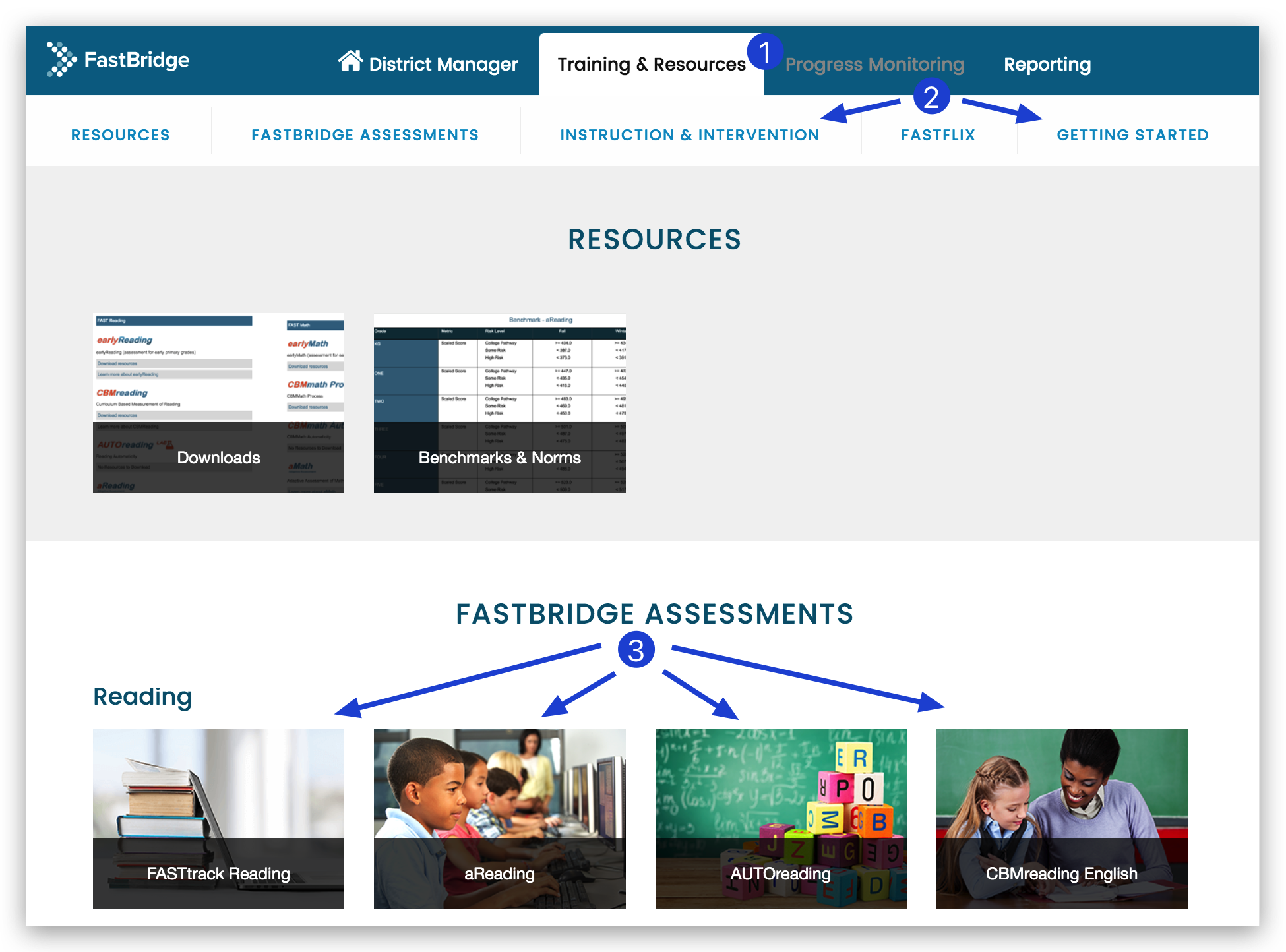Viewport: 1286px width, 952px height.
Task: Open the Benchmarks & Norms tile
Action: coord(500,403)
